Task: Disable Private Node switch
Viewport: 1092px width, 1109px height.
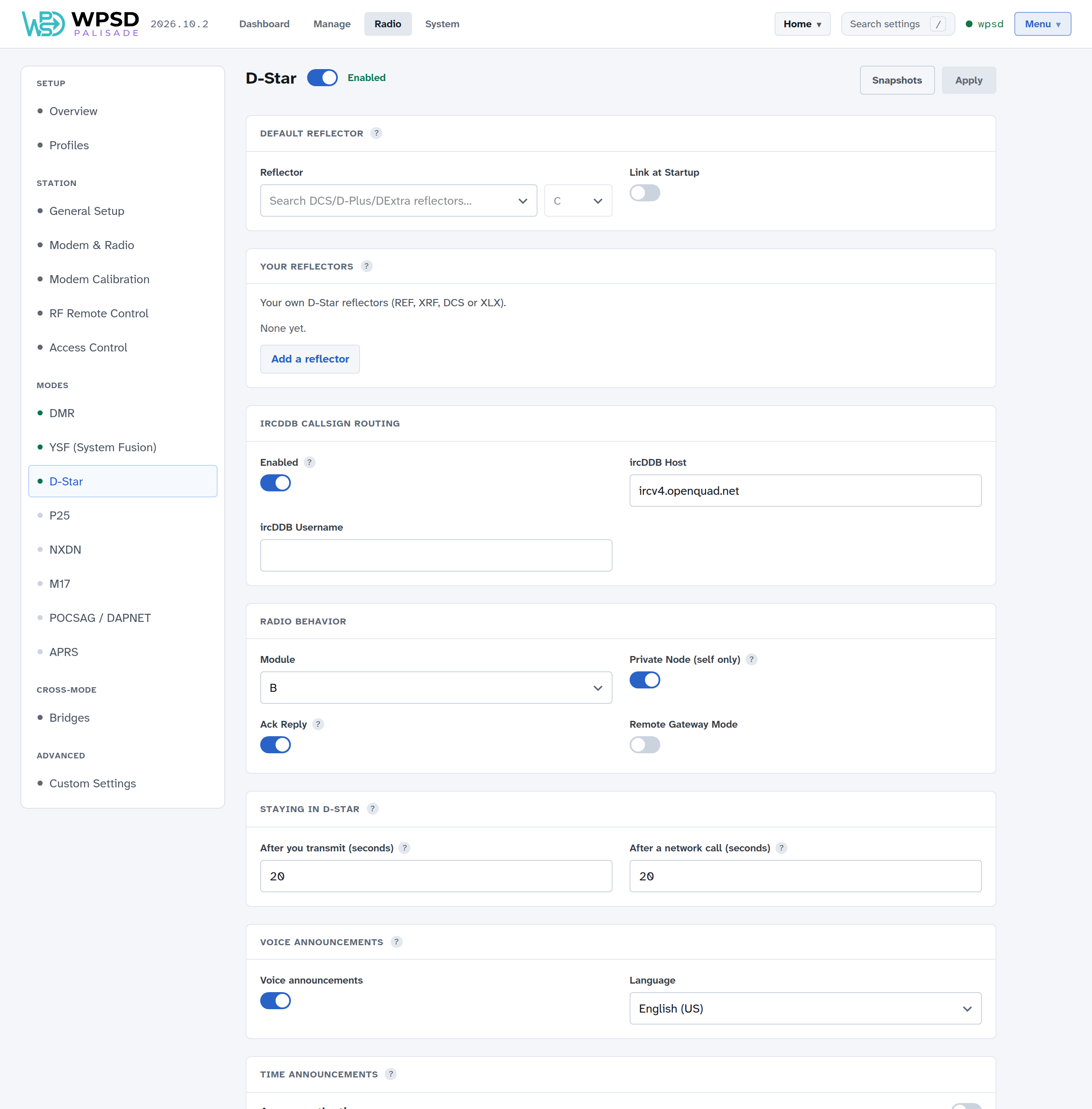Action: pyautogui.click(x=645, y=680)
